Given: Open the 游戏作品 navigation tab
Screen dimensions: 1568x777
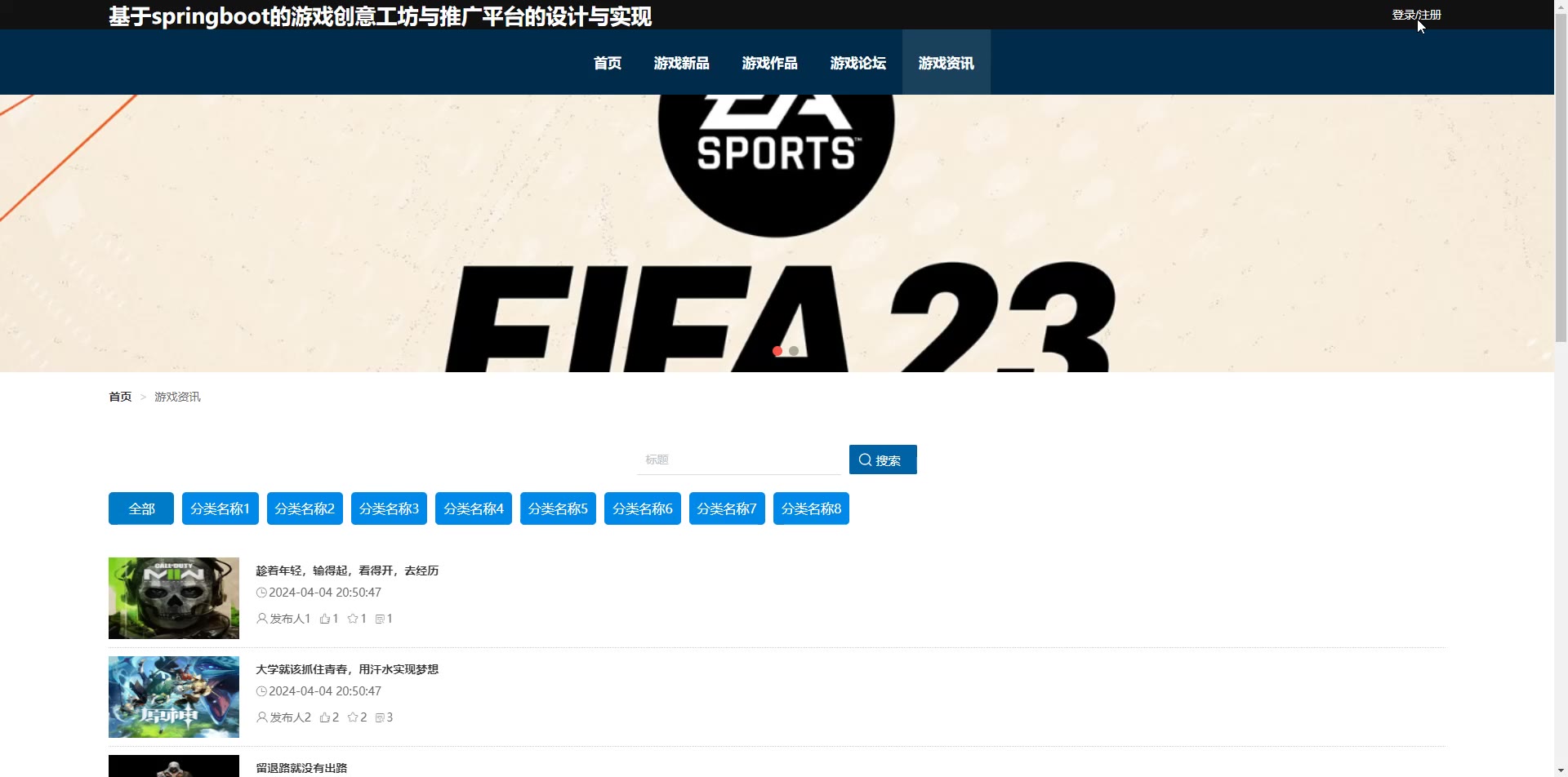Looking at the screenshot, I should pyautogui.click(x=770, y=63).
